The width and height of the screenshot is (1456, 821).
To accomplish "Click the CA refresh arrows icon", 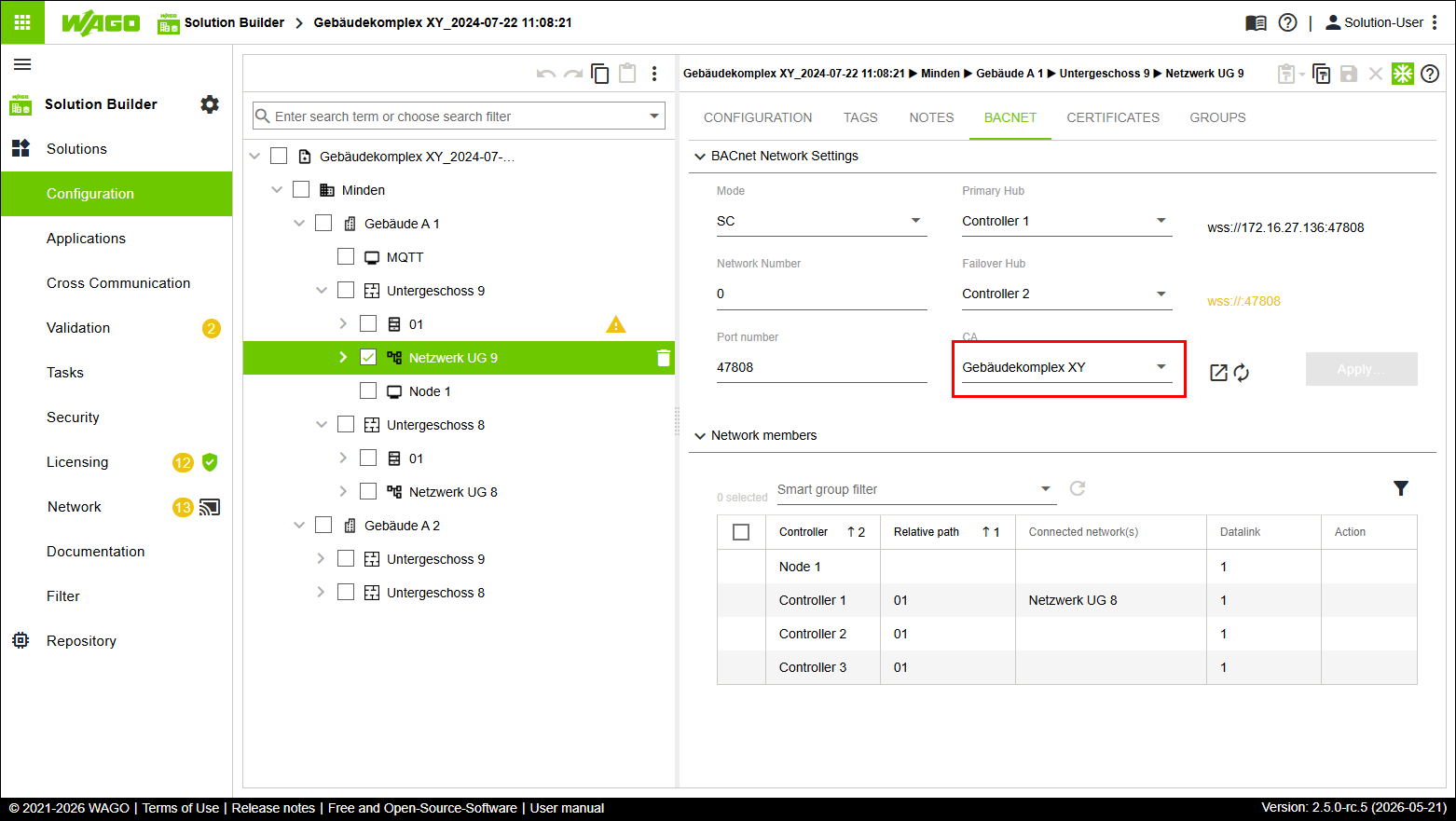I will (x=1242, y=373).
